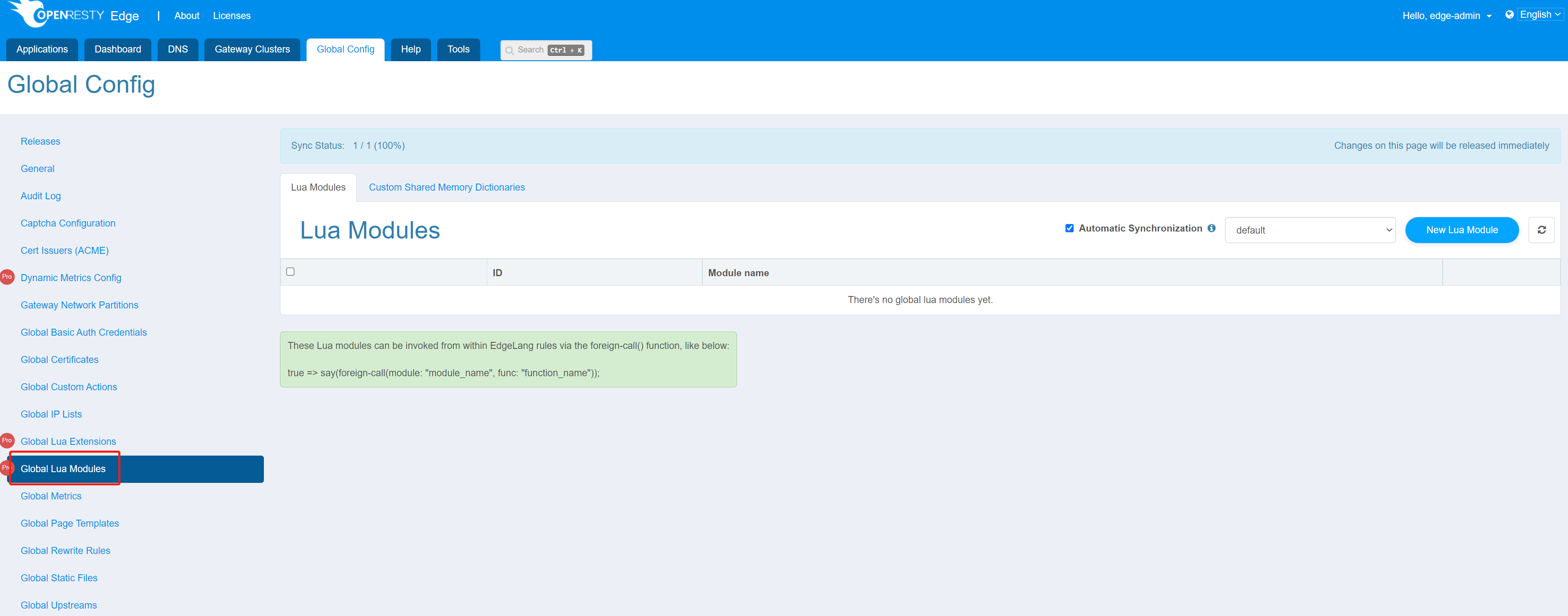Open Captcha Configuration in the sidebar
This screenshot has width=1568, height=616.
click(67, 223)
